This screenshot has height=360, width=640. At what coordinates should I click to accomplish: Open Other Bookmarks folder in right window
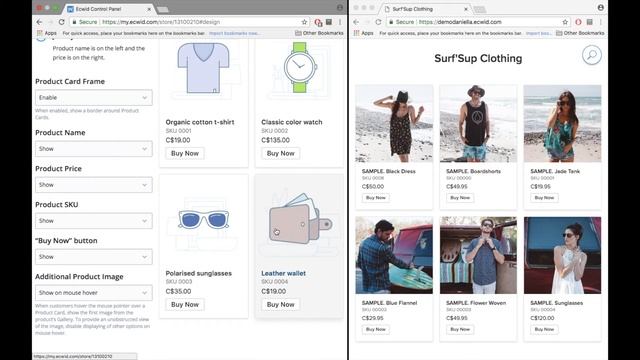(580, 33)
